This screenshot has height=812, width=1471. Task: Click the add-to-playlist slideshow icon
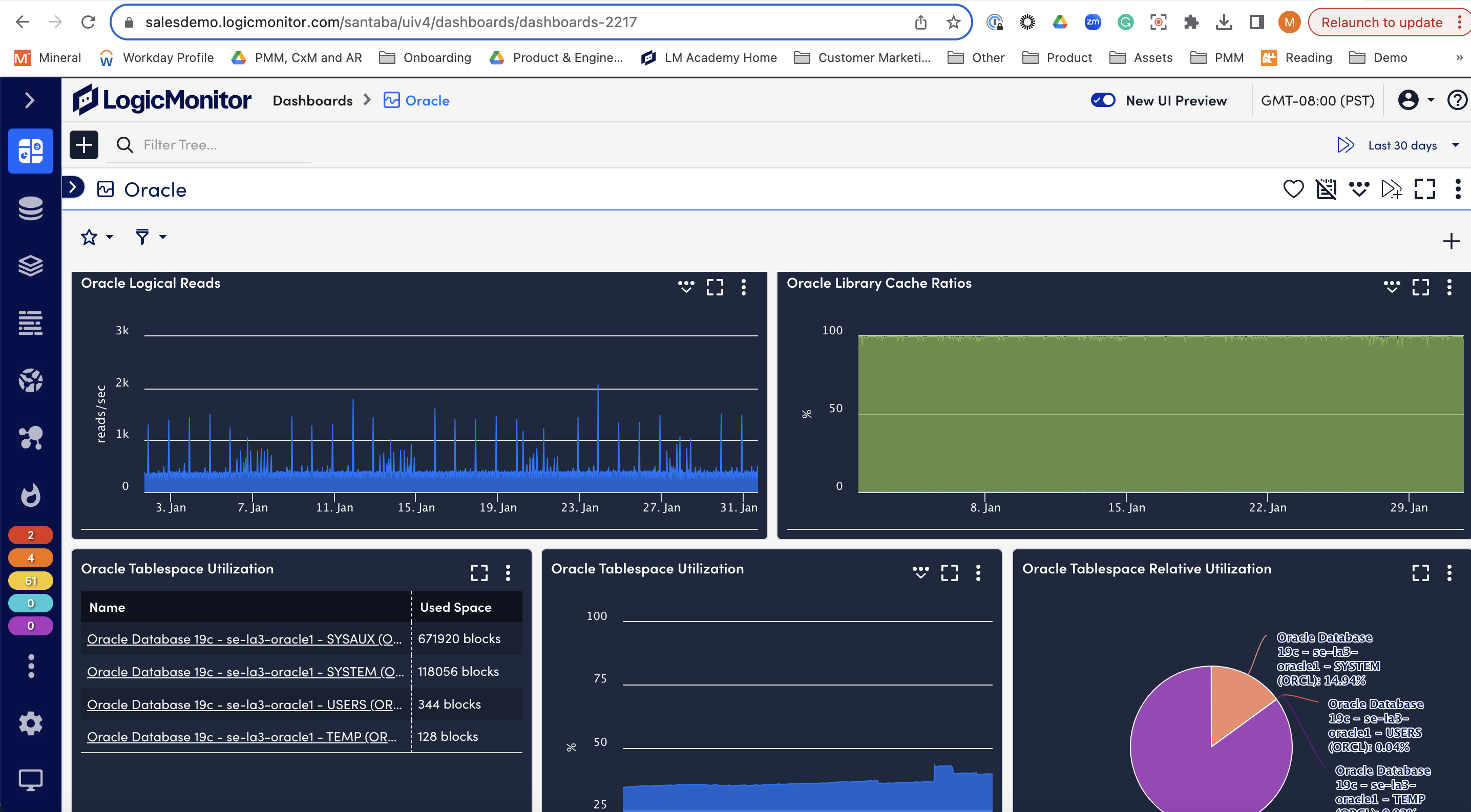point(1392,189)
